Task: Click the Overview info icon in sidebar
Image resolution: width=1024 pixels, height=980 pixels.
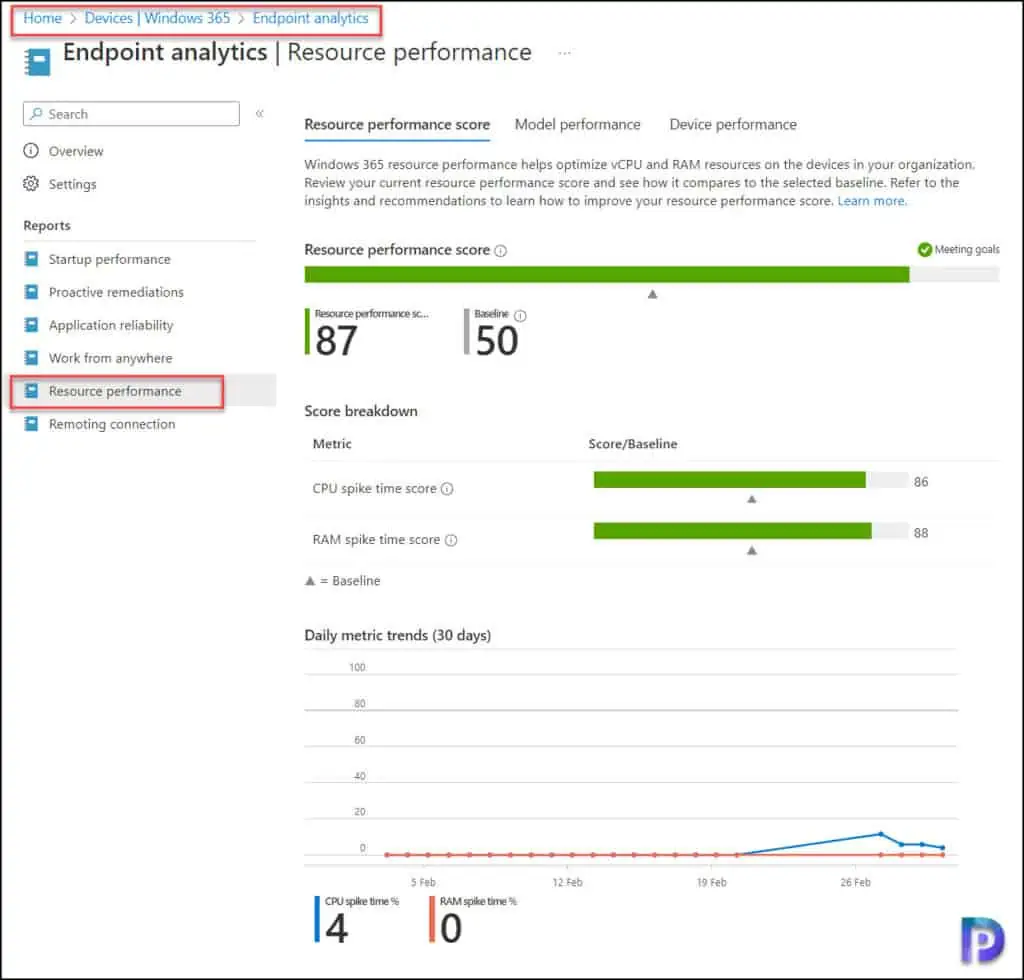Action: tap(31, 151)
